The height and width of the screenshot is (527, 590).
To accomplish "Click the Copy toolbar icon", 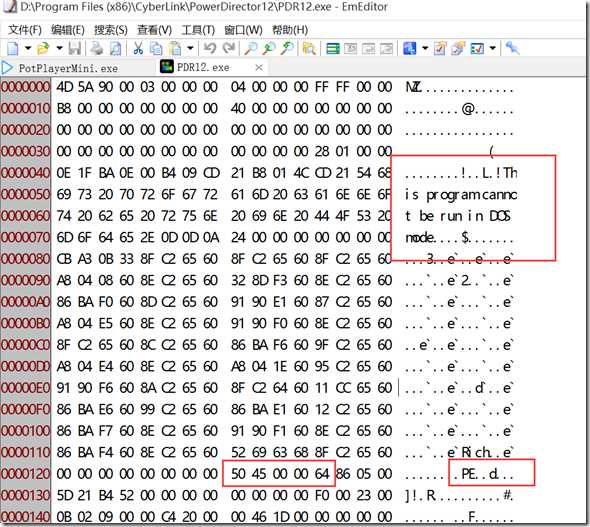I will (156, 48).
